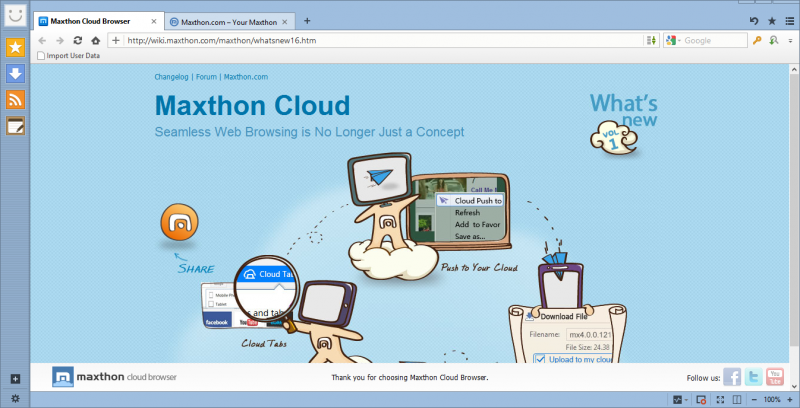Click the maxthon cloud browser footer logo
Viewport: 800px width, 408px height.
coord(114,377)
